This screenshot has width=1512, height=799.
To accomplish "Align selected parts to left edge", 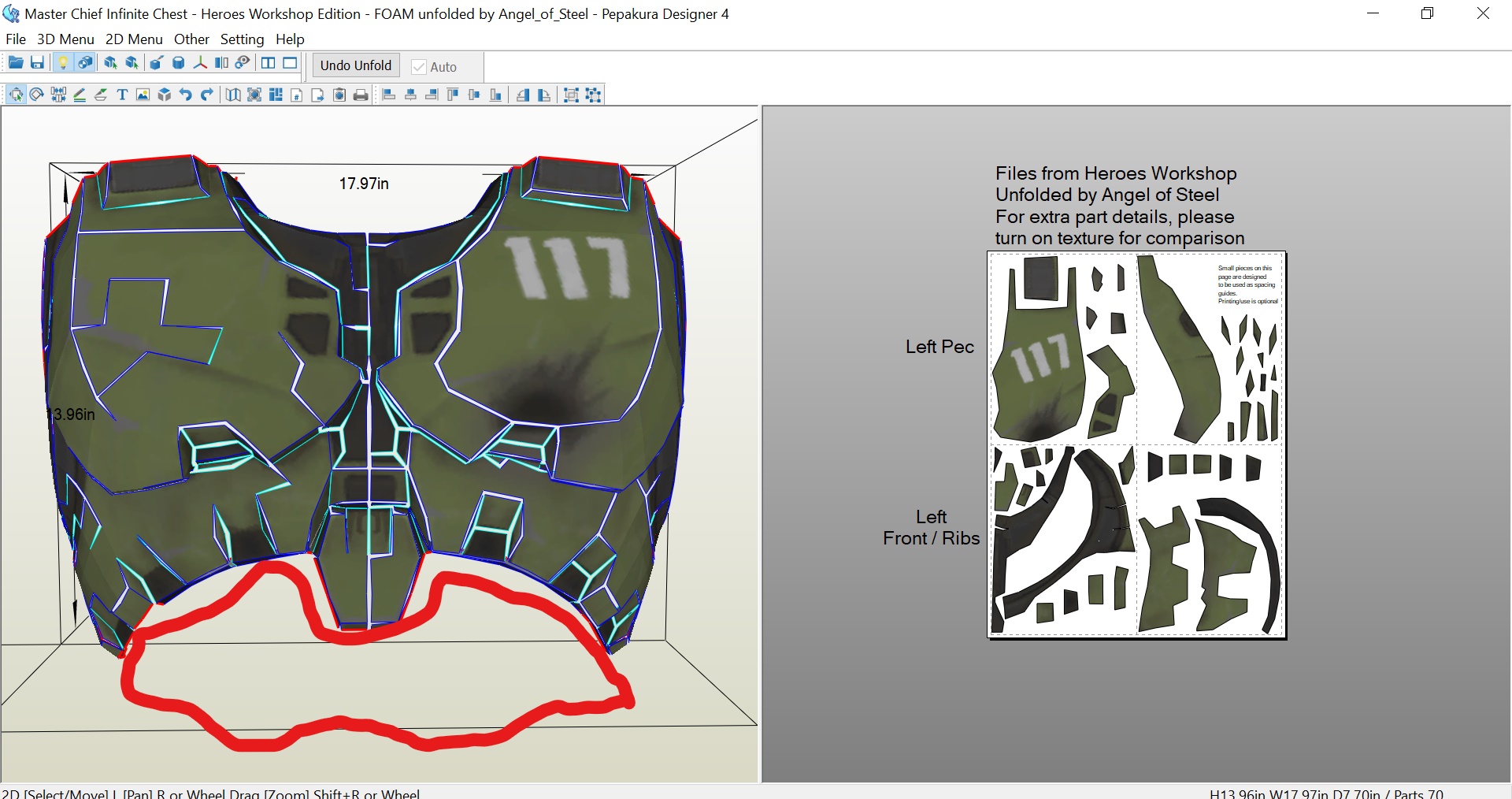I will tap(389, 95).
